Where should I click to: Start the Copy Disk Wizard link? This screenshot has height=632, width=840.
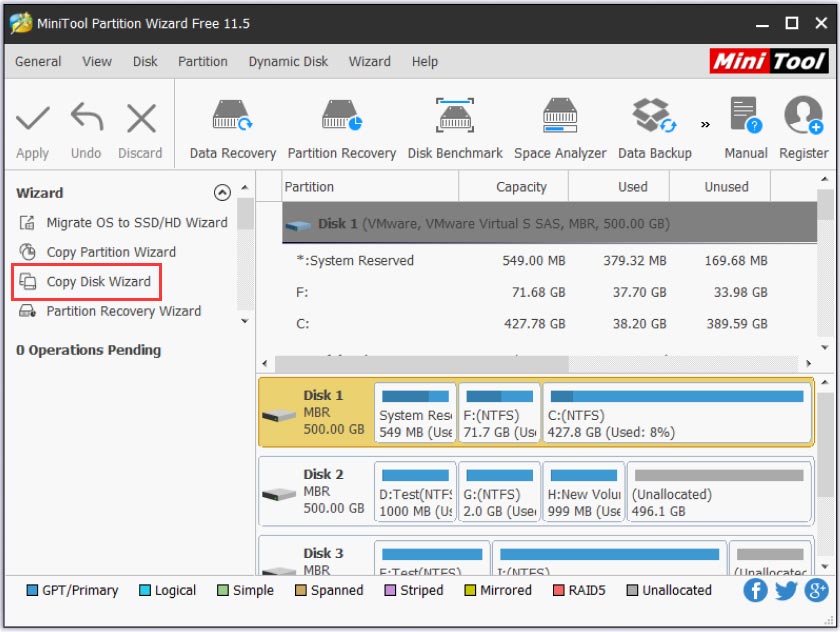point(99,281)
